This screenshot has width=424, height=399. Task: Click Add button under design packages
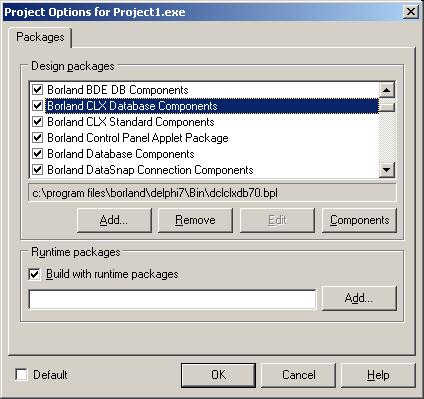click(114, 220)
